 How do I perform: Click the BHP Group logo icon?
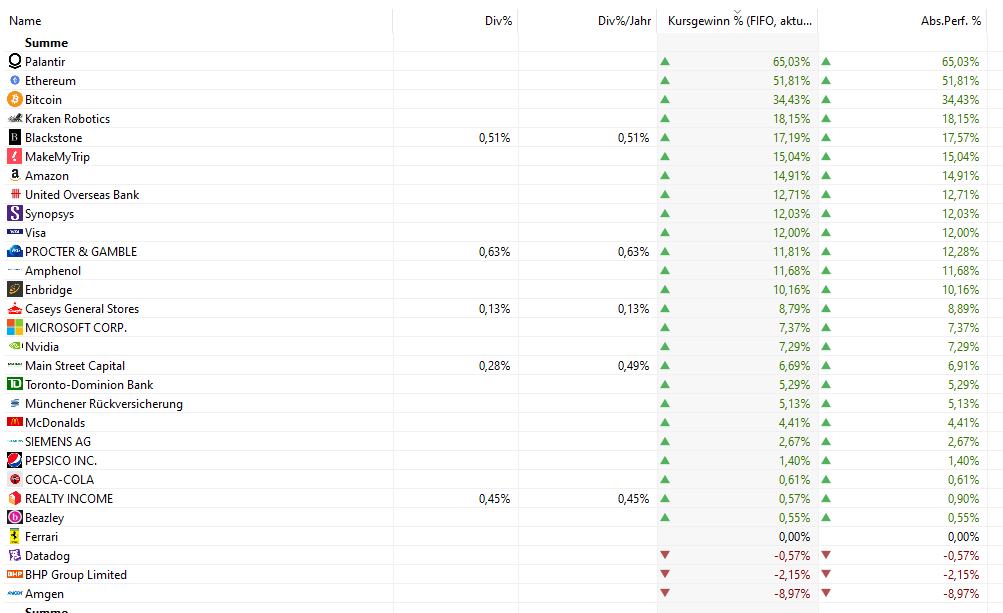click(15, 575)
